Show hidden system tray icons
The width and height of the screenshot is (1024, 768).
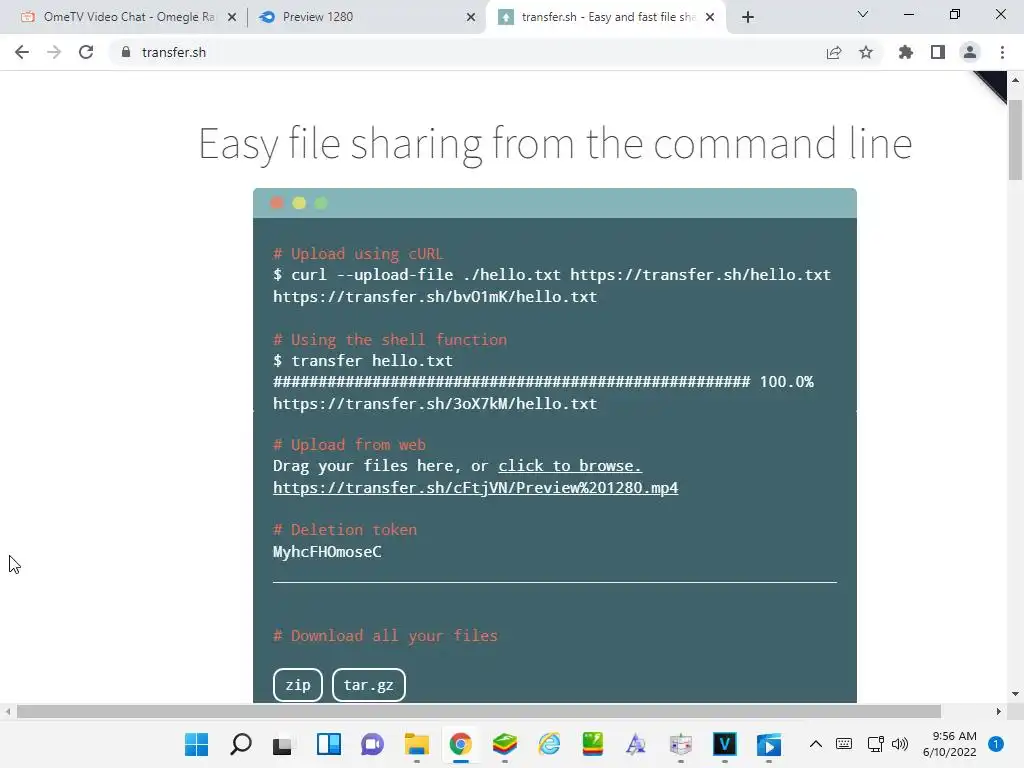(816, 744)
